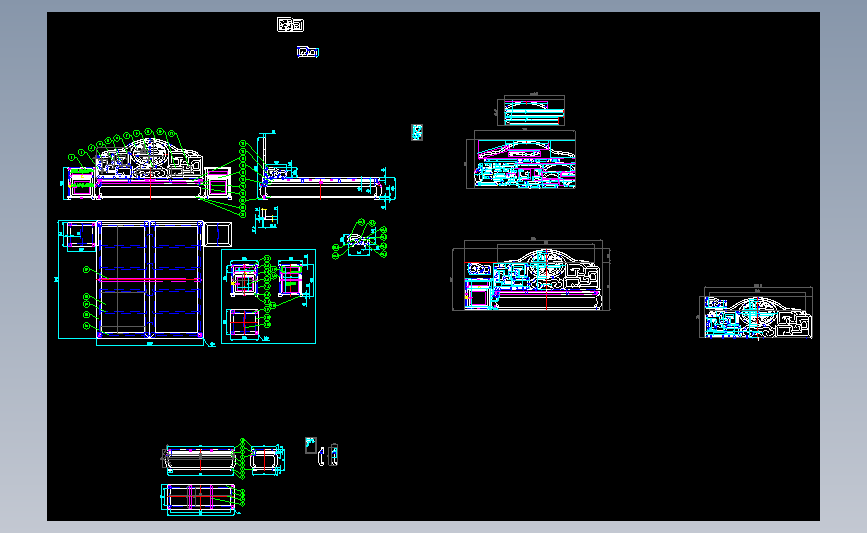Select the bench front elevation drawing

pos(201,459)
